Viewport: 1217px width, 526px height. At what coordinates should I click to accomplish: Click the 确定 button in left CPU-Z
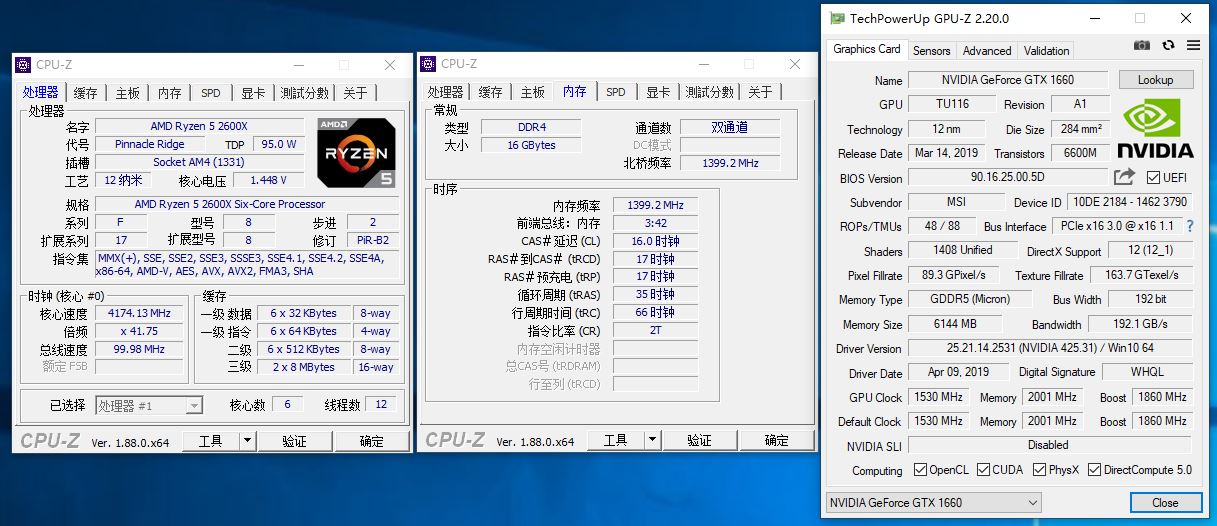371,440
